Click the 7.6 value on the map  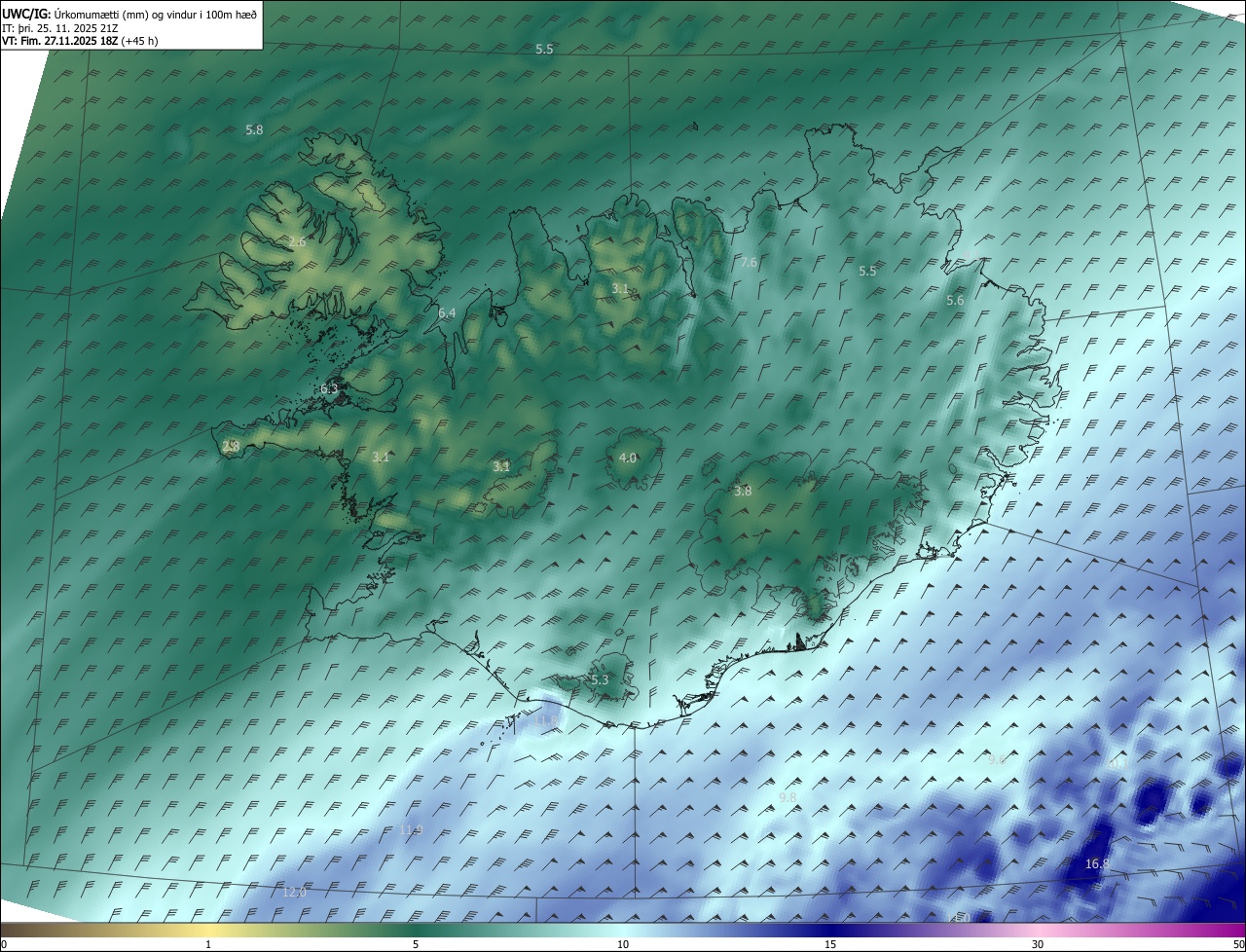pos(749,263)
